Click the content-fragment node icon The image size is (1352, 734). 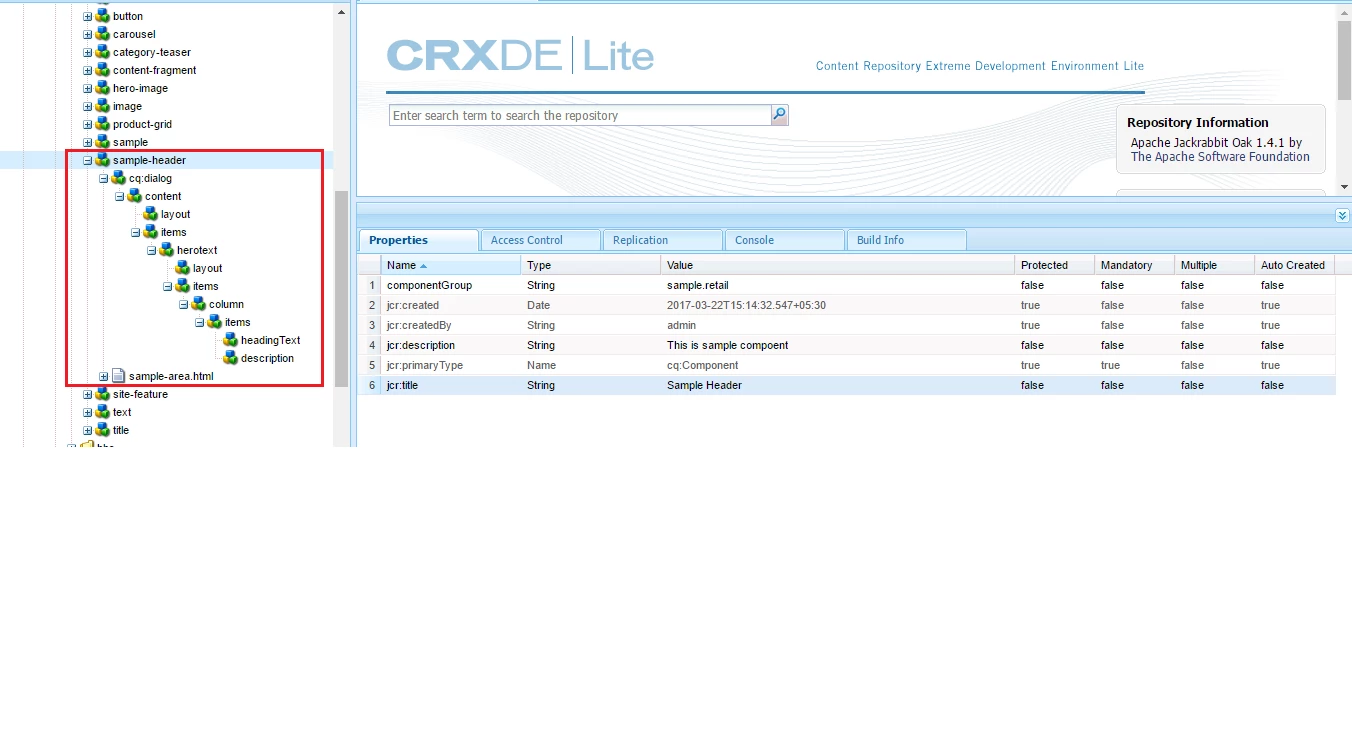[x=102, y=70]
